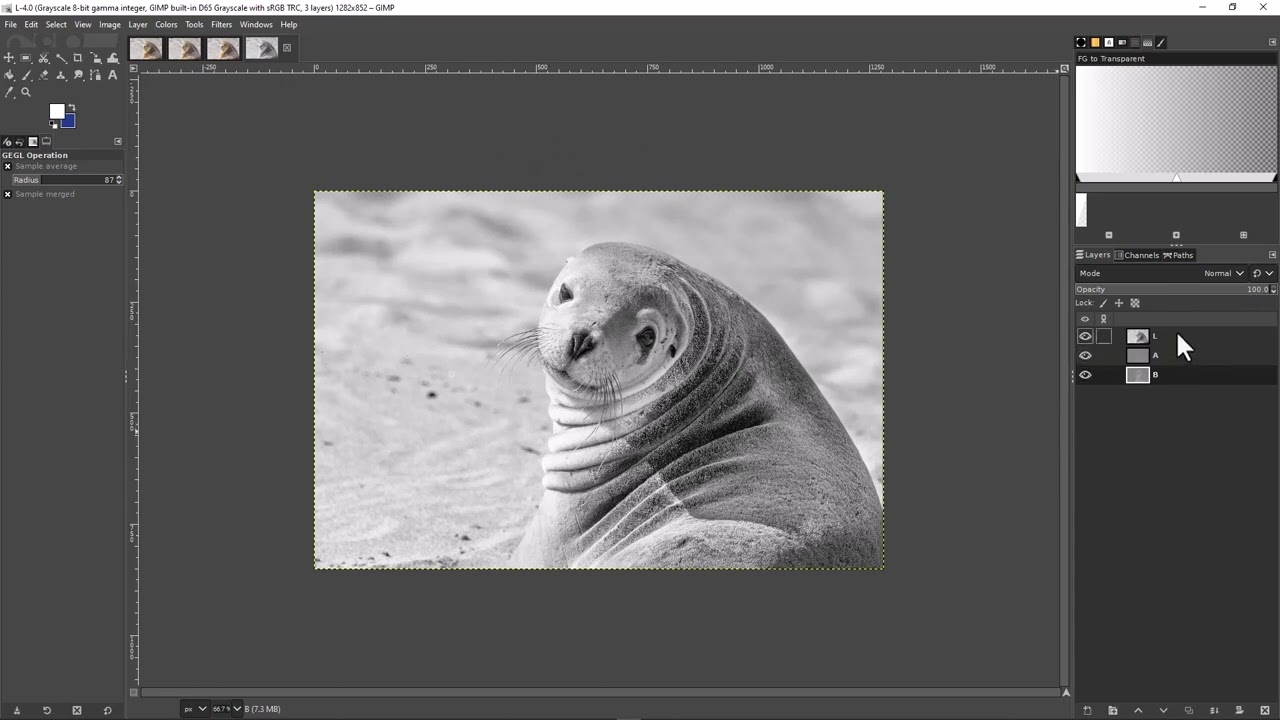Hide the L layer
Viewport: 1280px width, 720px height.
click(x=1085, y=336)
